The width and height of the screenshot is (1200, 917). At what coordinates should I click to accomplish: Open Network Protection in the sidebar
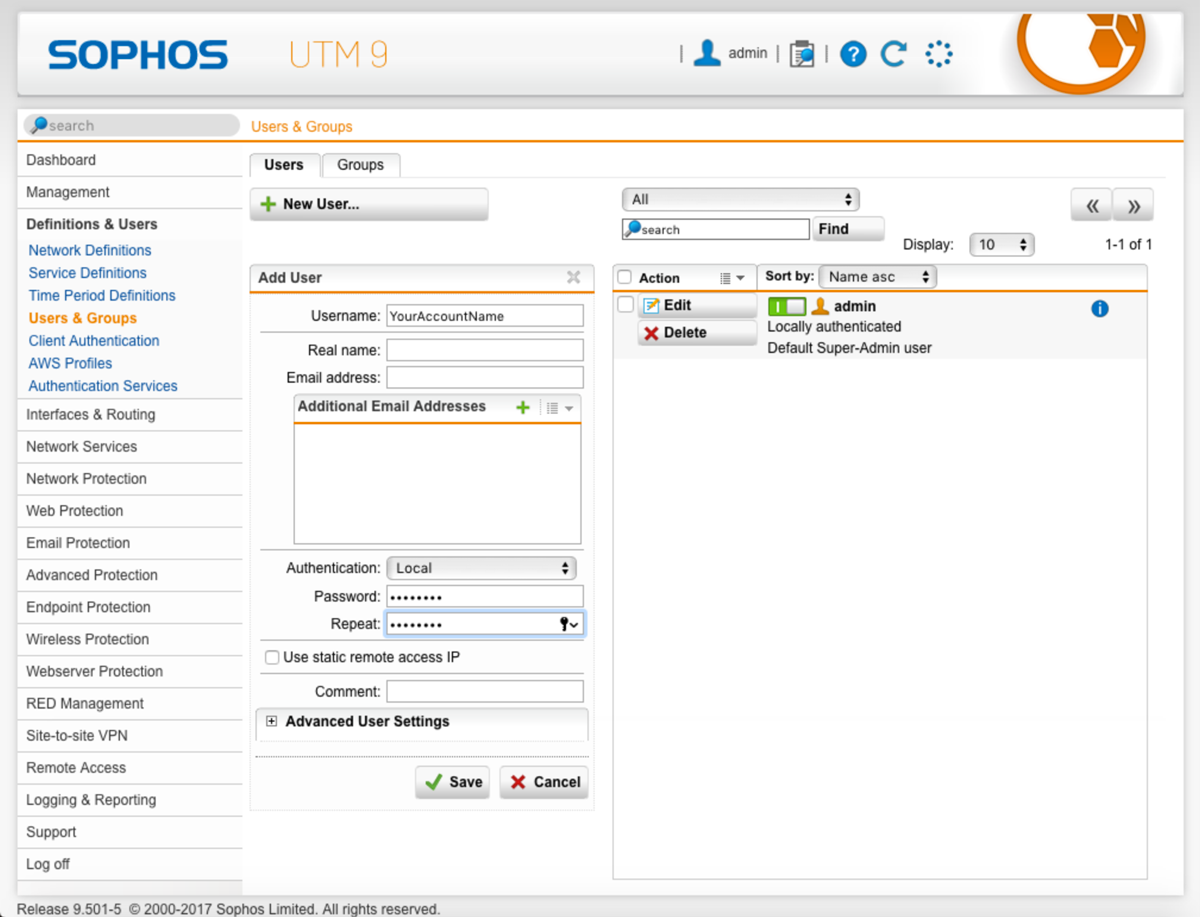pos(86,479)
